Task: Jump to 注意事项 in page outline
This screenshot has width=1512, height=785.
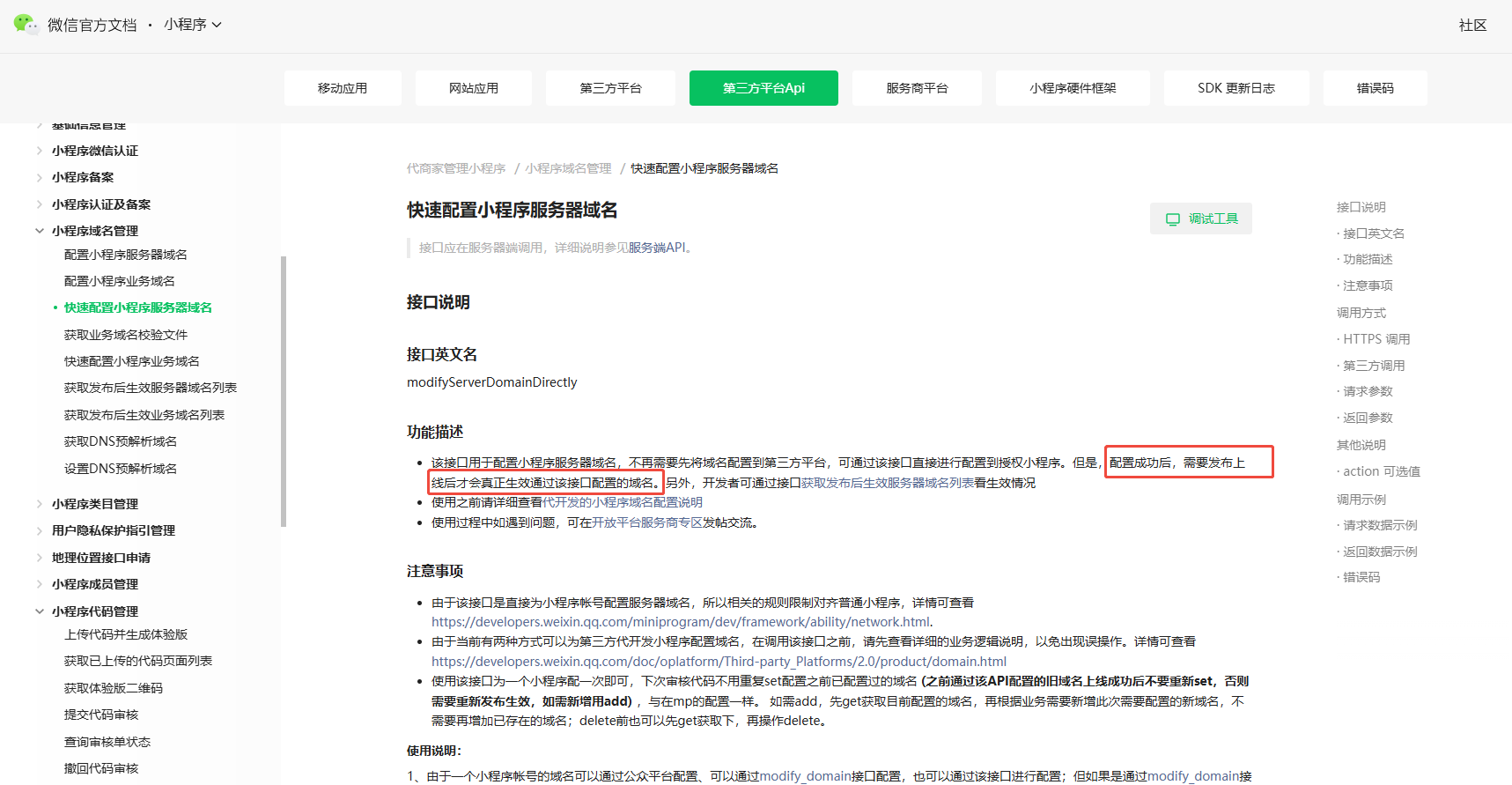Action: tap(1368, 285)
